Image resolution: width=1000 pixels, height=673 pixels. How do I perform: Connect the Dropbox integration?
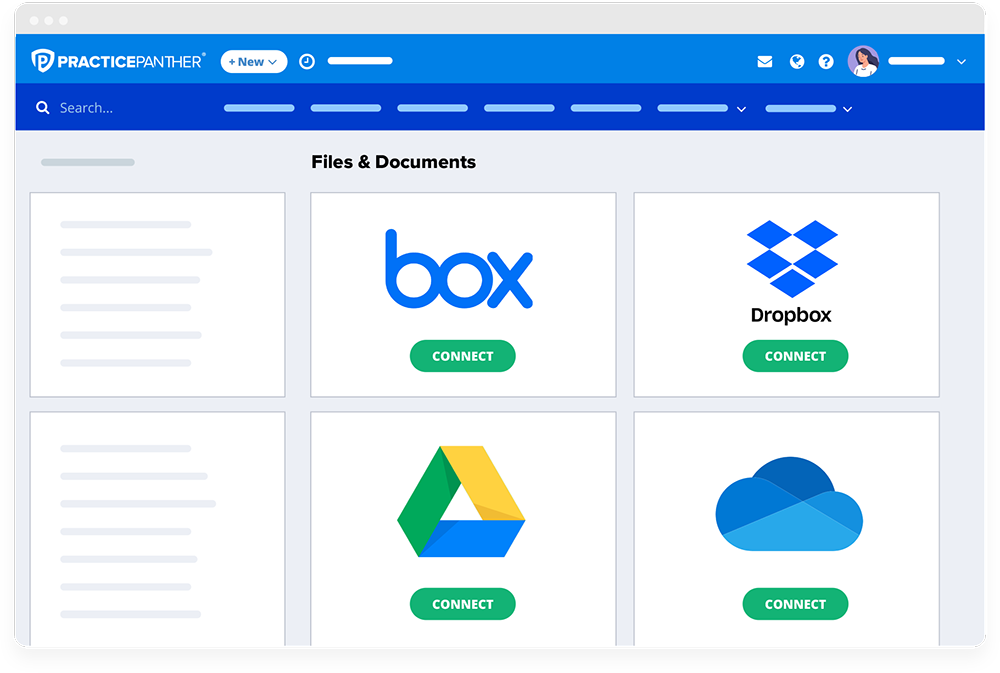[795, 356]
